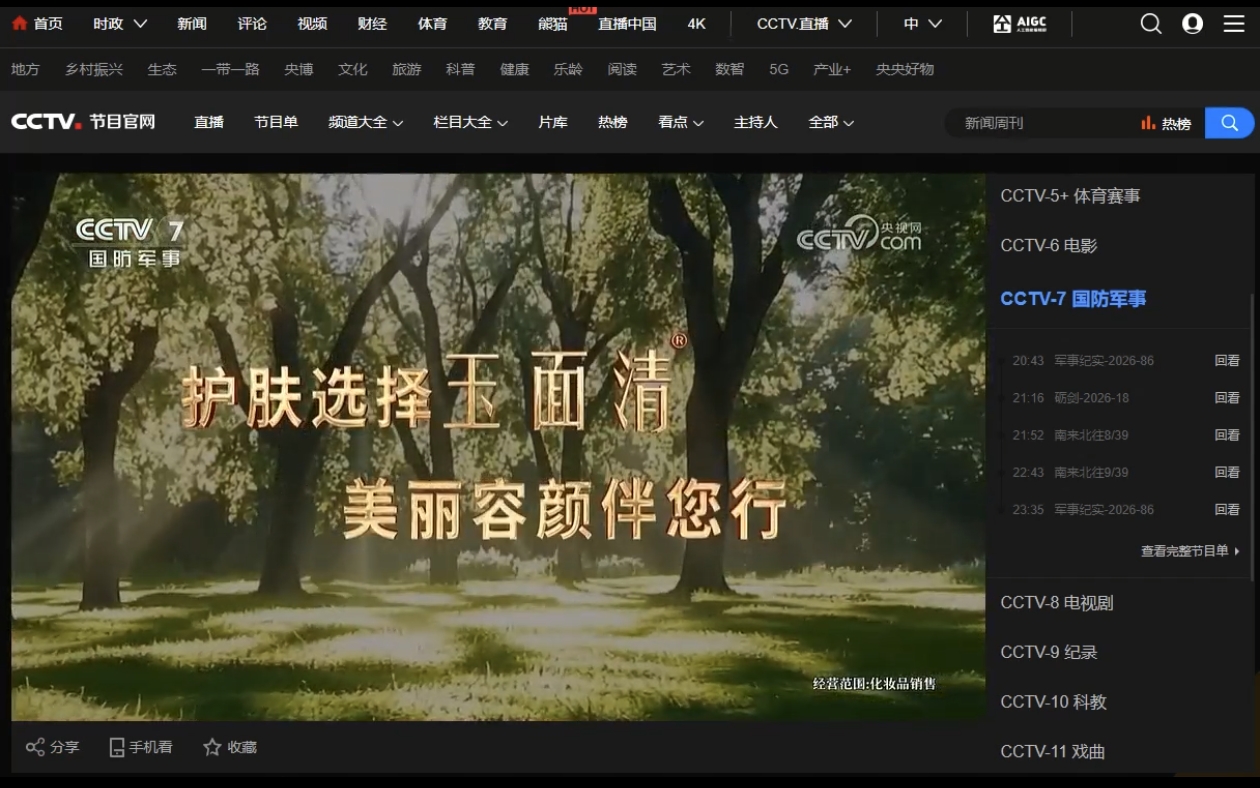Select CCTV-6 电影 channel
Screen dimensions: 1260x788
pos(1049,245)
